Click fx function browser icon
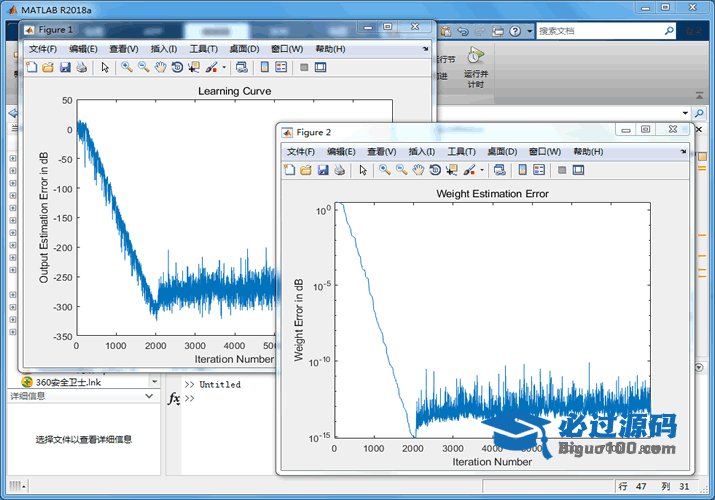The height and width of the screenshot is (500, 715). [x=174, y=398]
